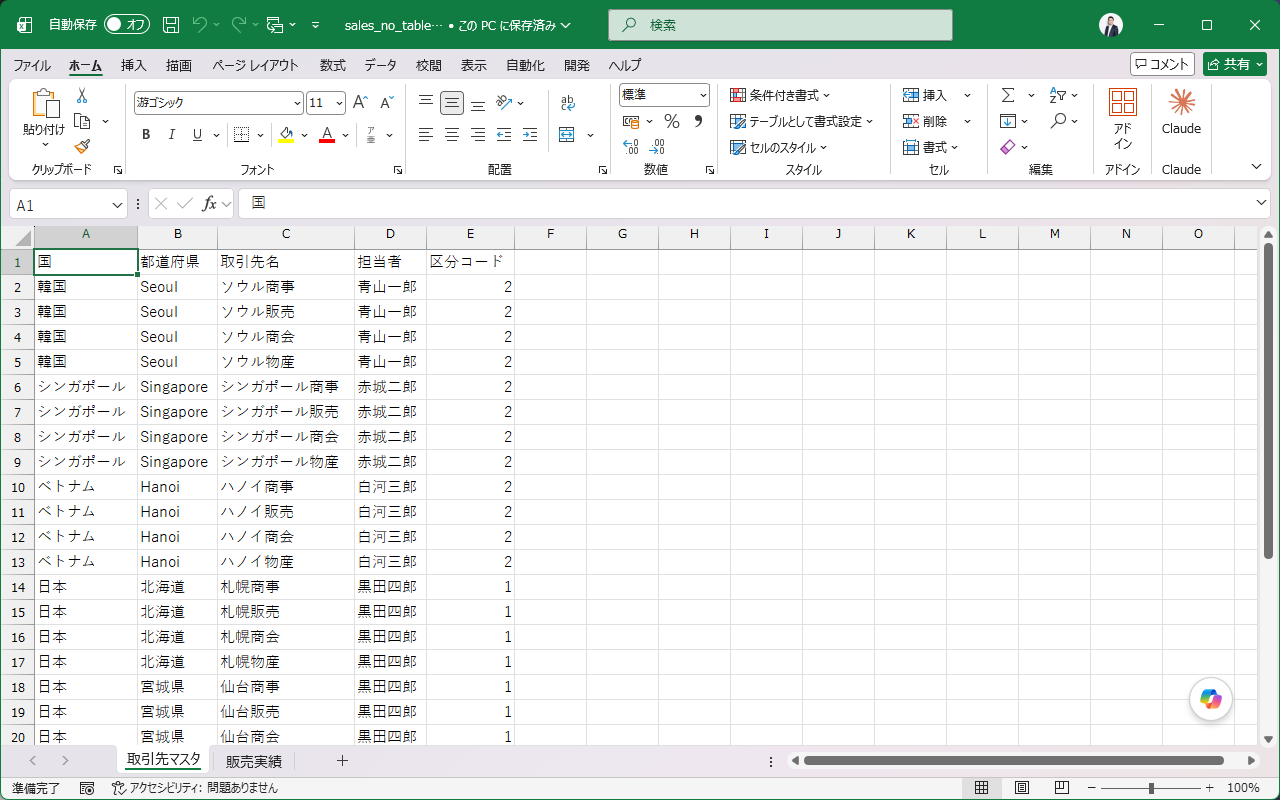The height and width of the screenshot is (800, 1280).
Task: Switch to Page Layout view in status bar
Action: pyautogui.click(x=1022, y=788)
